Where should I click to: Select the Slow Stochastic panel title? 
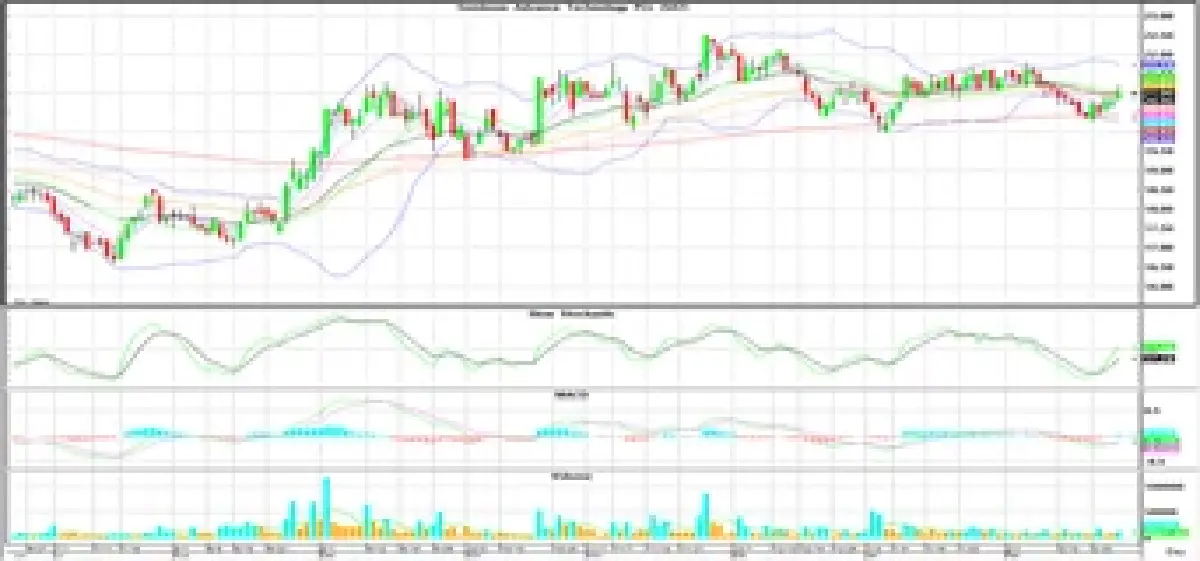coord(573,314)
